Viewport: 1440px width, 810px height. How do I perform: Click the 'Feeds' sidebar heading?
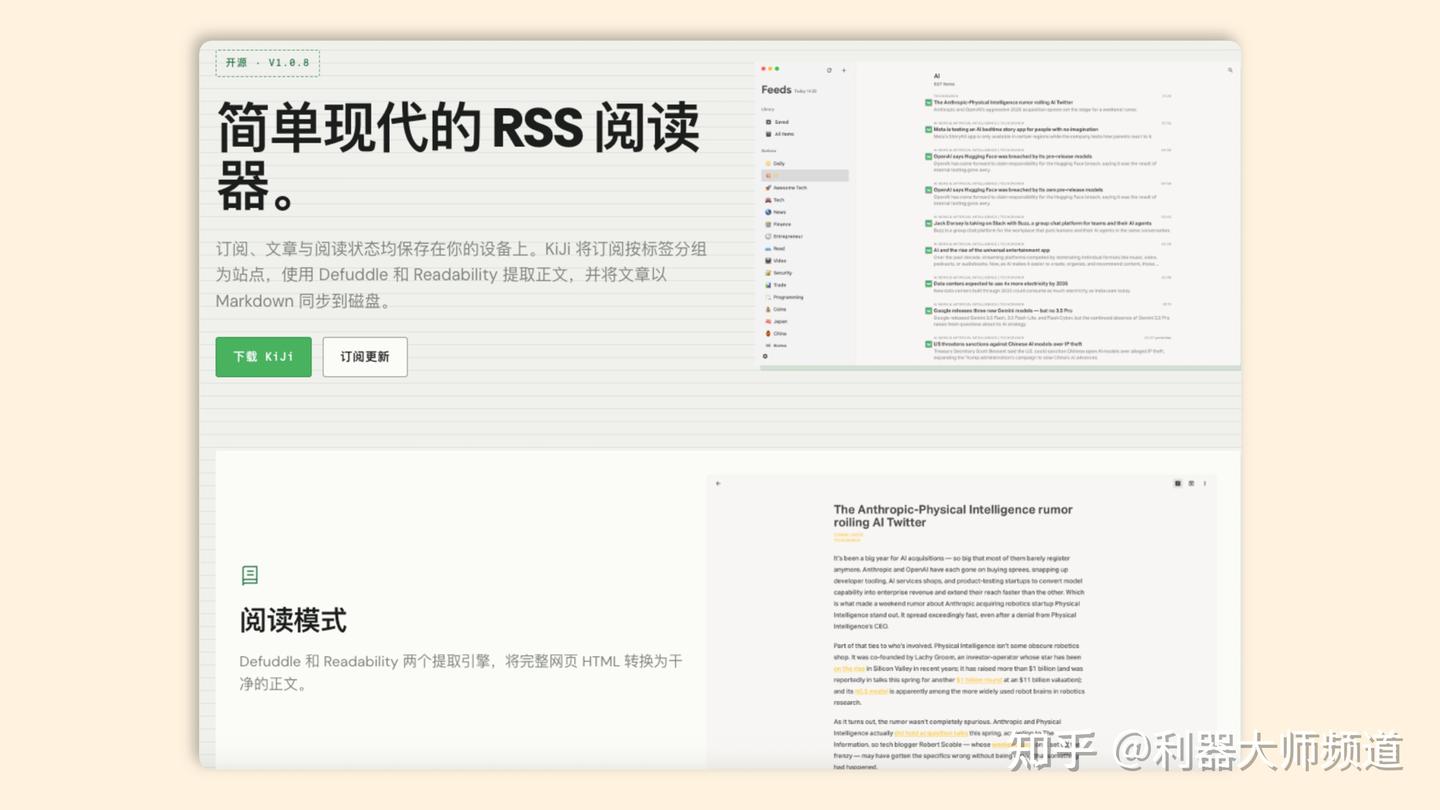point(776,90)
